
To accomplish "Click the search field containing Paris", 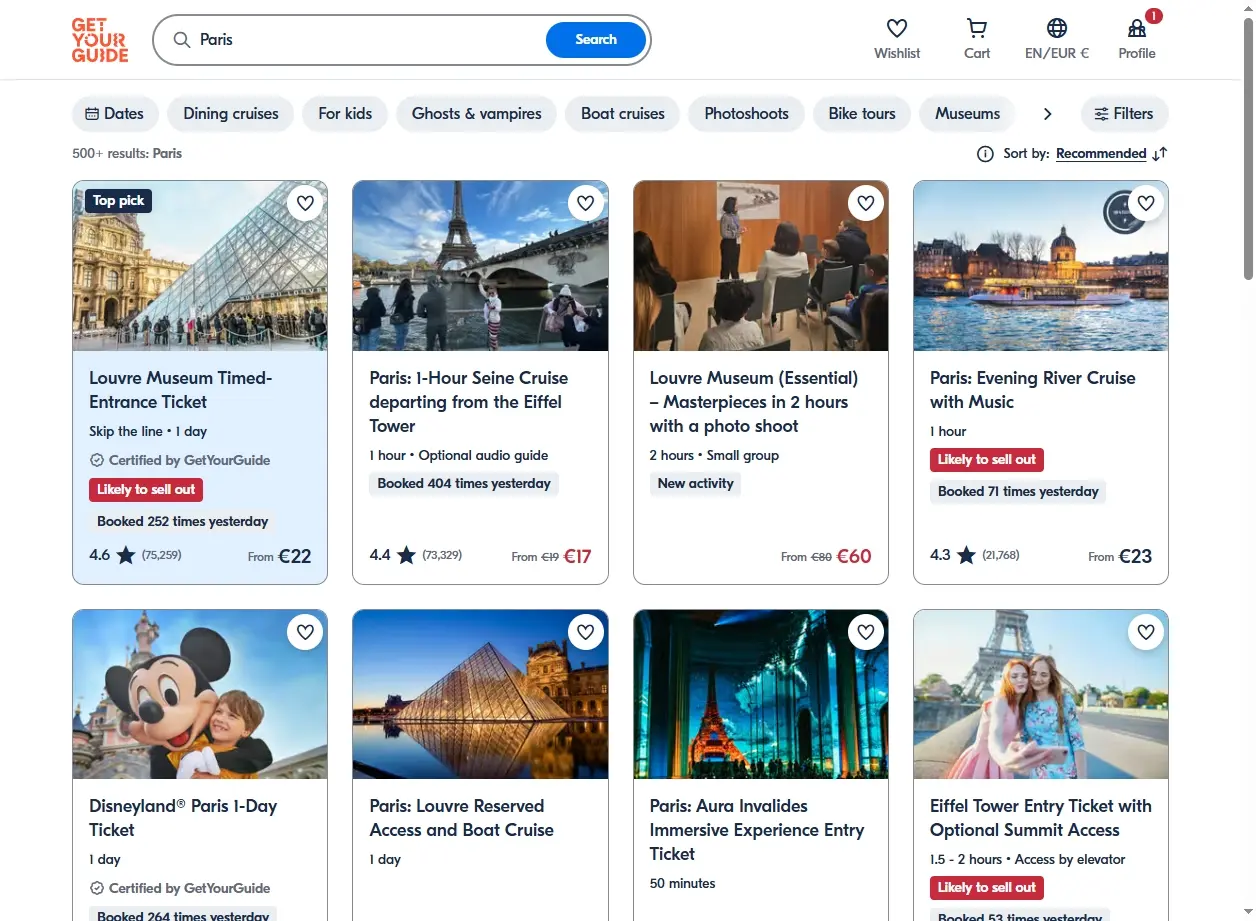I will (x=370, y=40).
